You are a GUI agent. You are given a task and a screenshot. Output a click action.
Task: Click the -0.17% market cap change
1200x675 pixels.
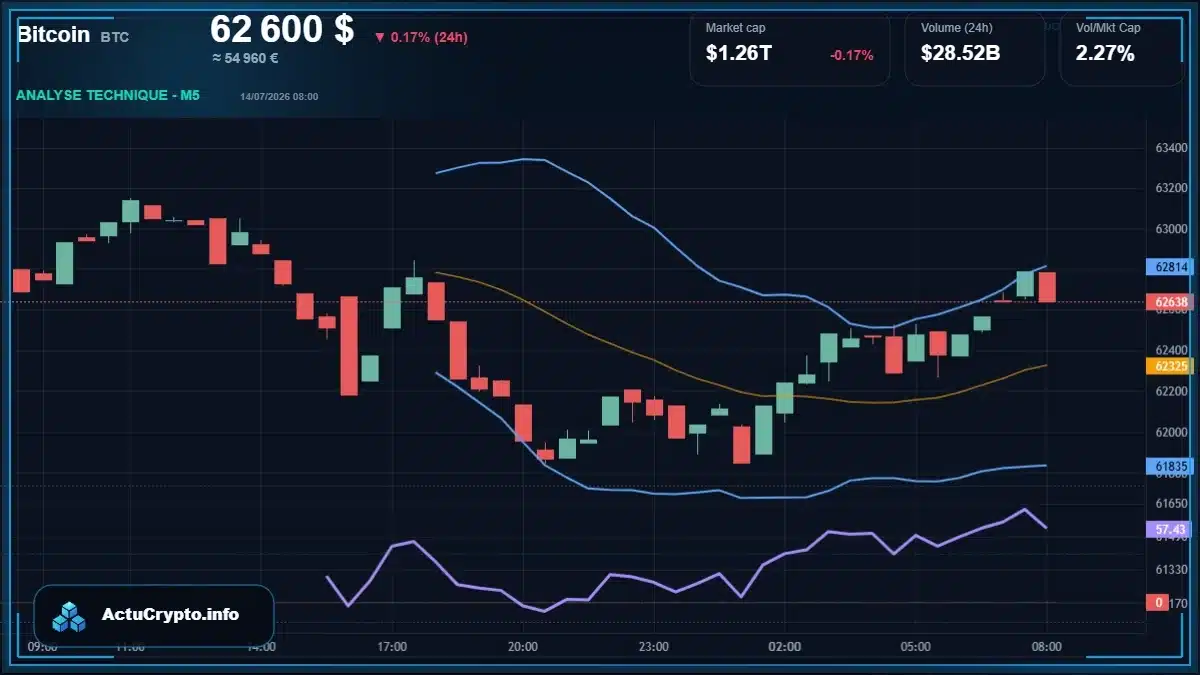[x=851, y=55]
